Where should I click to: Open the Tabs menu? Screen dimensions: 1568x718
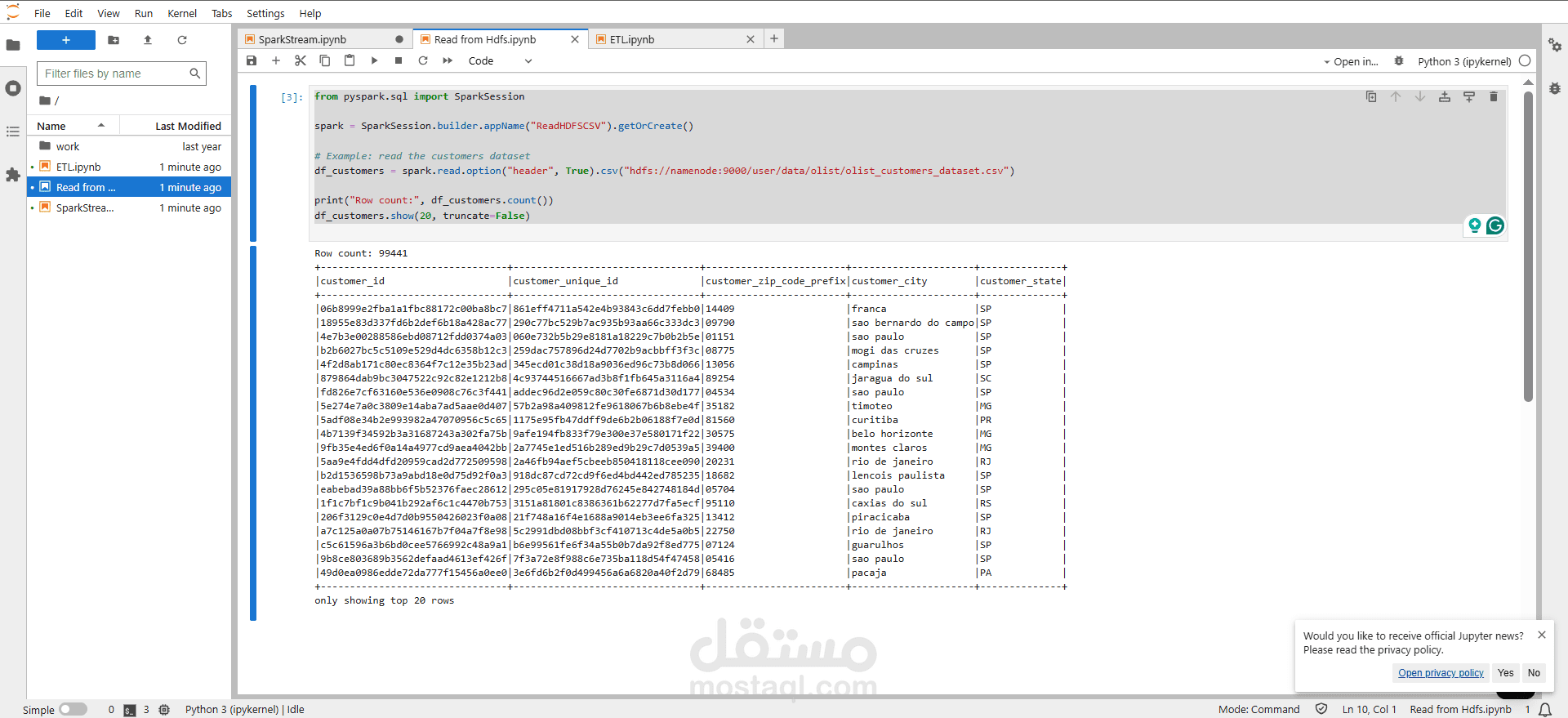(x=222, y=13)
